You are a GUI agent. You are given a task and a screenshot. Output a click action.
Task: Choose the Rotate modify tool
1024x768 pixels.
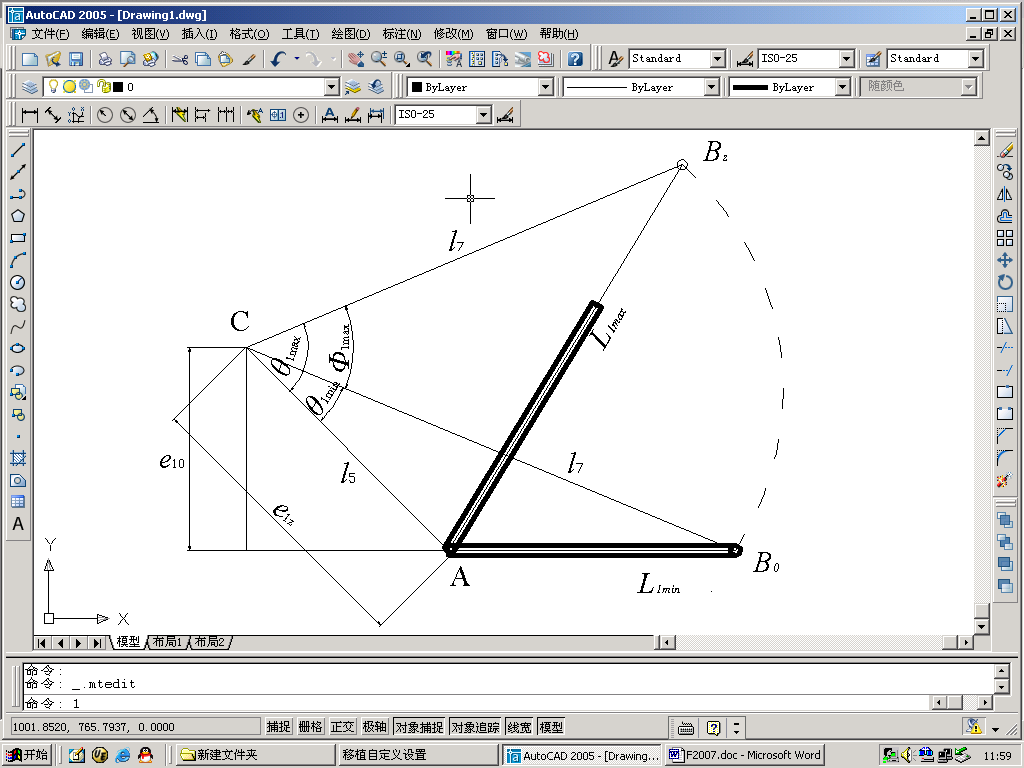[1005, 282]
